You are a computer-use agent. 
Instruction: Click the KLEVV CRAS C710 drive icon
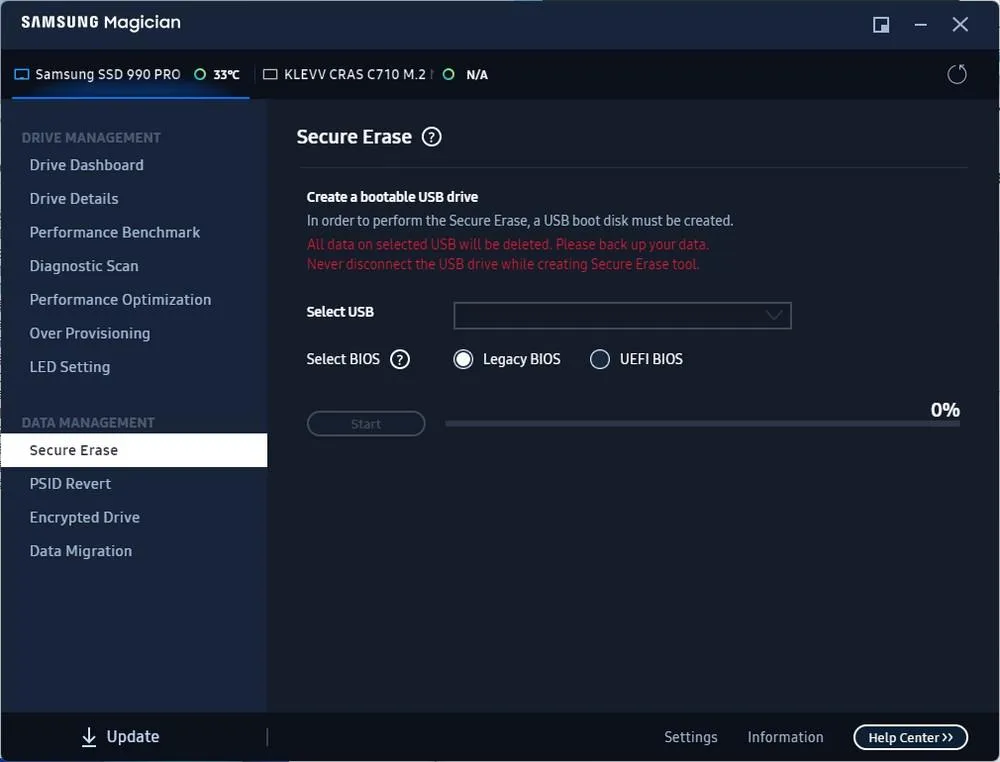point(270,75)
